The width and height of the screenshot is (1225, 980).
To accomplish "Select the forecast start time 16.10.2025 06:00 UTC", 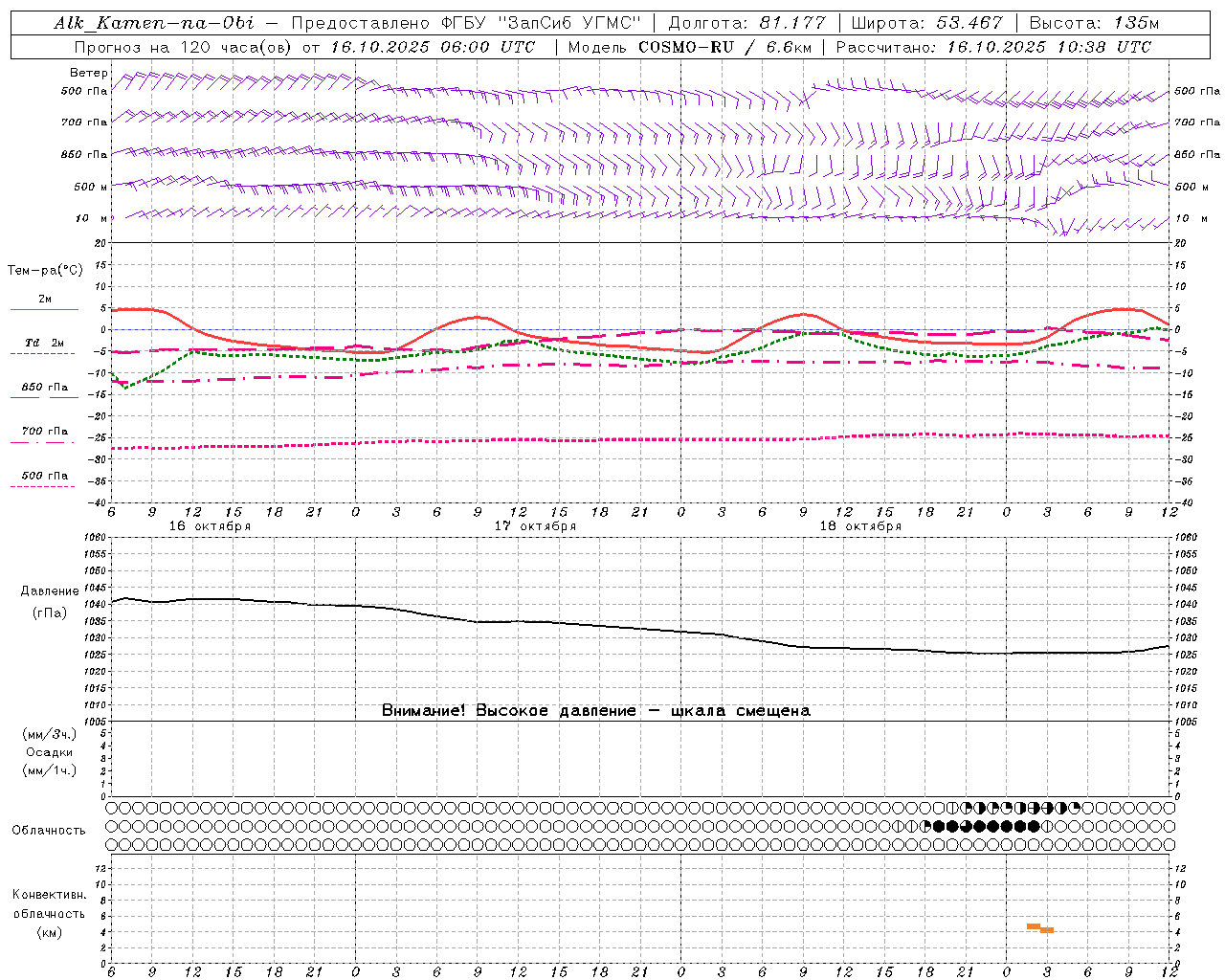I will coord(433,47).
